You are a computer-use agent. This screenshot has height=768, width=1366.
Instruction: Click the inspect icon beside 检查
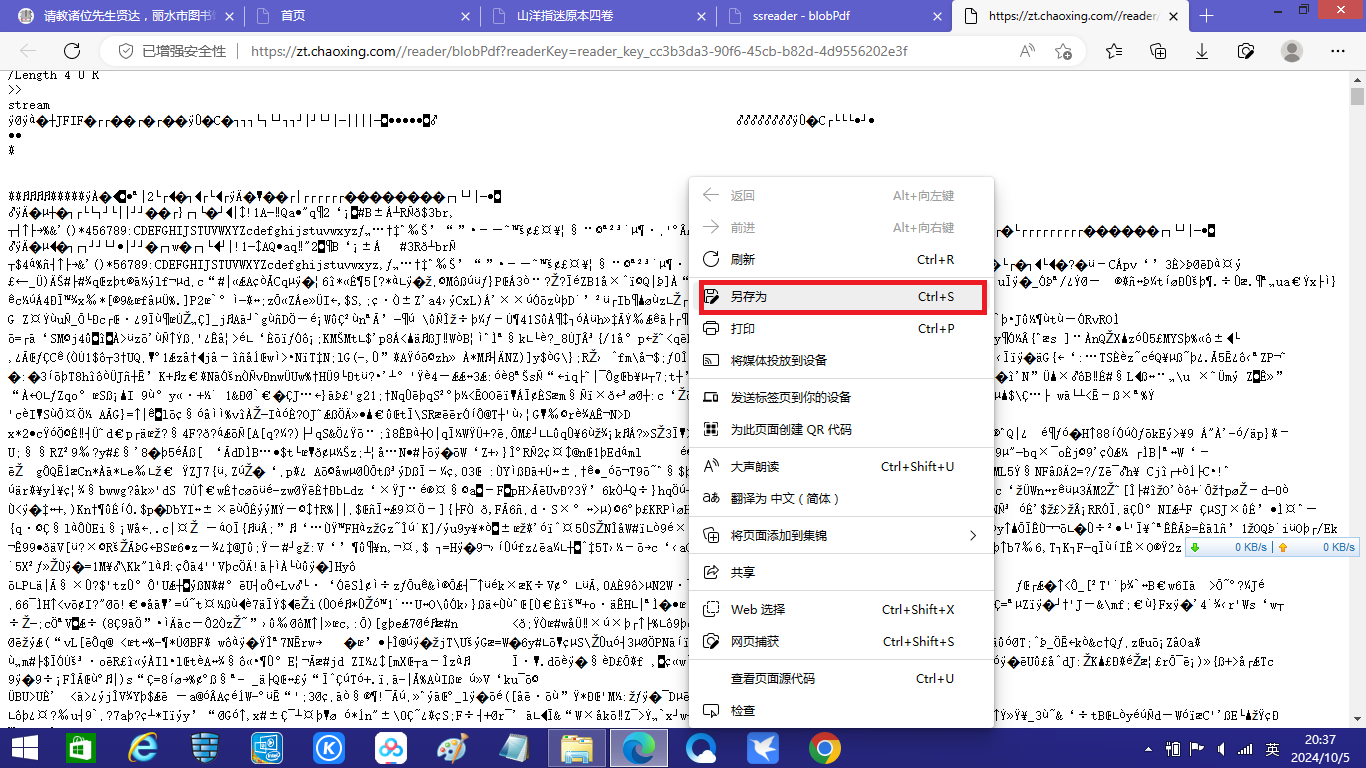pos(712,711)
